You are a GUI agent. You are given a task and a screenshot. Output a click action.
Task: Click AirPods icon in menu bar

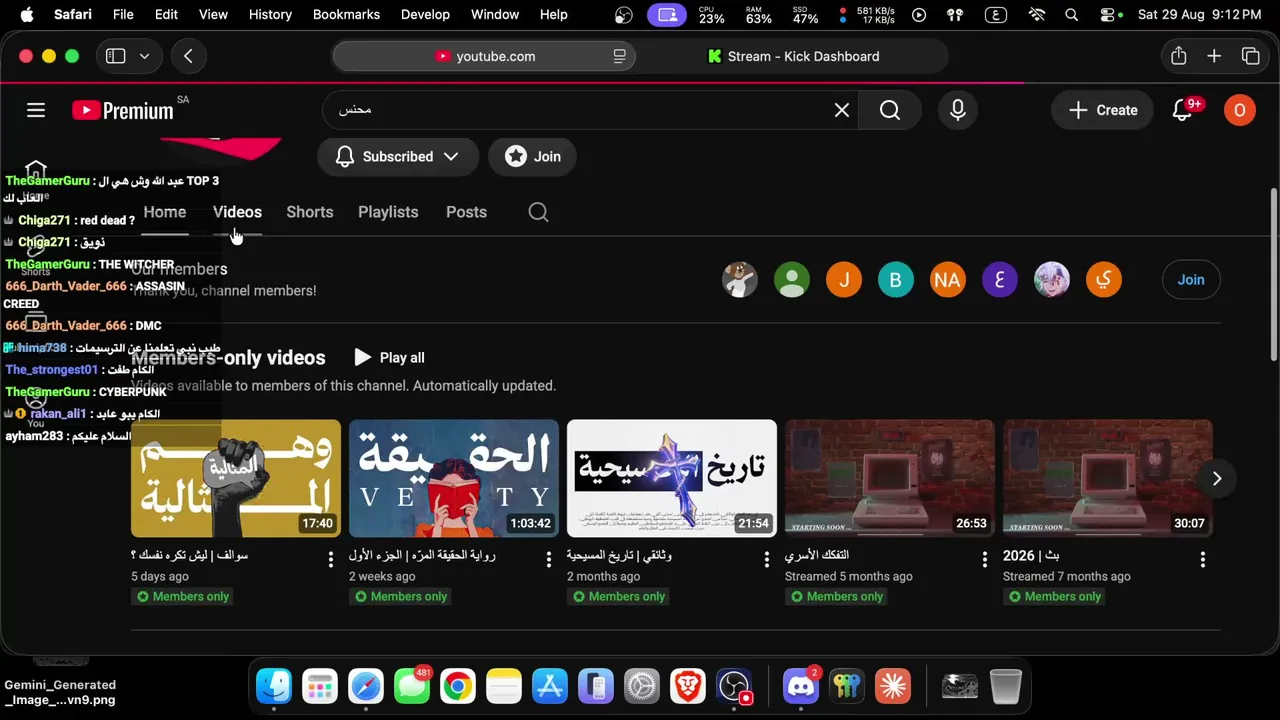tap(955, 15)
